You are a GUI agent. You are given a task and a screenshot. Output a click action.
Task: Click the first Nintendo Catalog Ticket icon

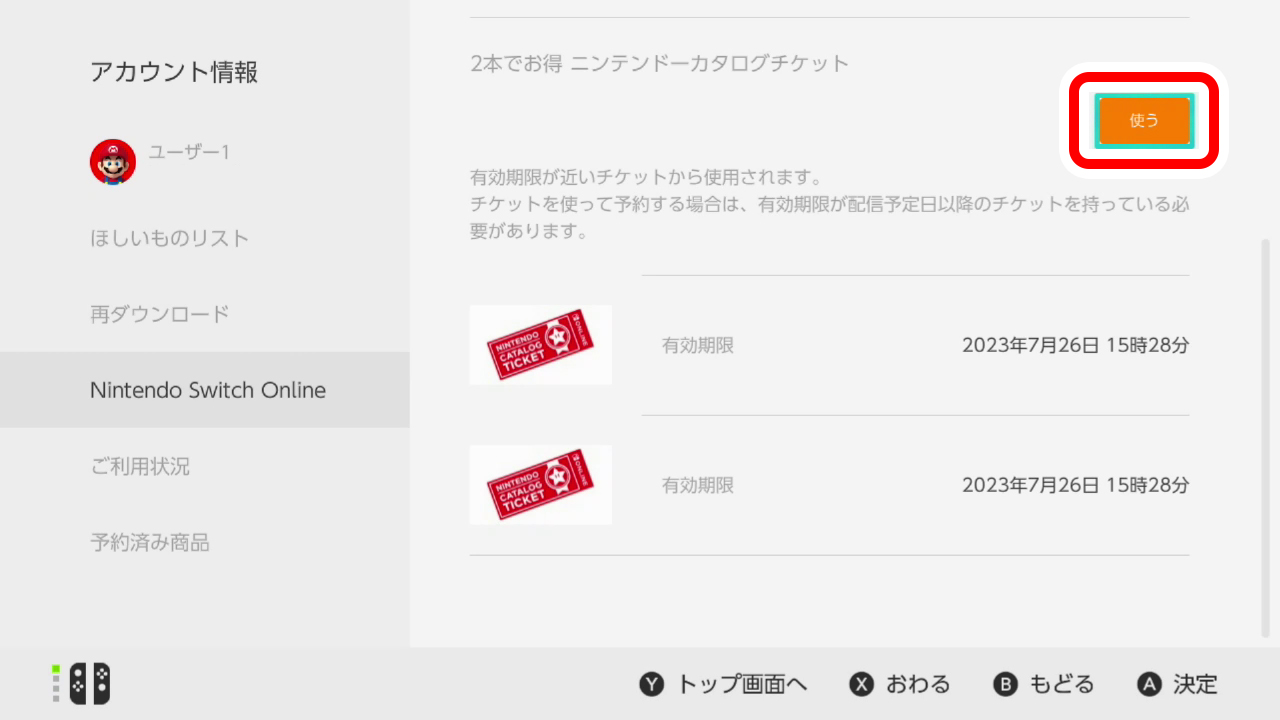(540, 344)
